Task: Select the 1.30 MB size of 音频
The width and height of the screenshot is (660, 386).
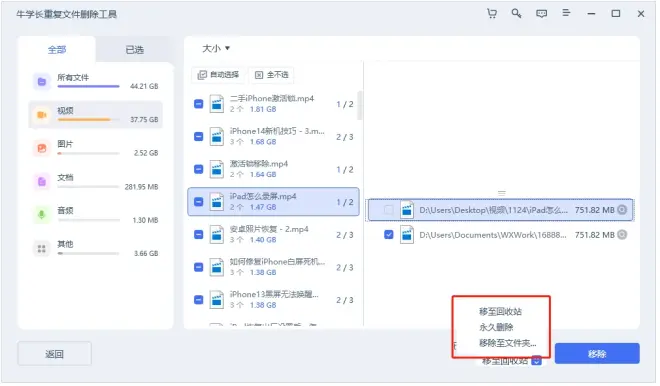Action: pyautogui.click(x=146, y=220)
